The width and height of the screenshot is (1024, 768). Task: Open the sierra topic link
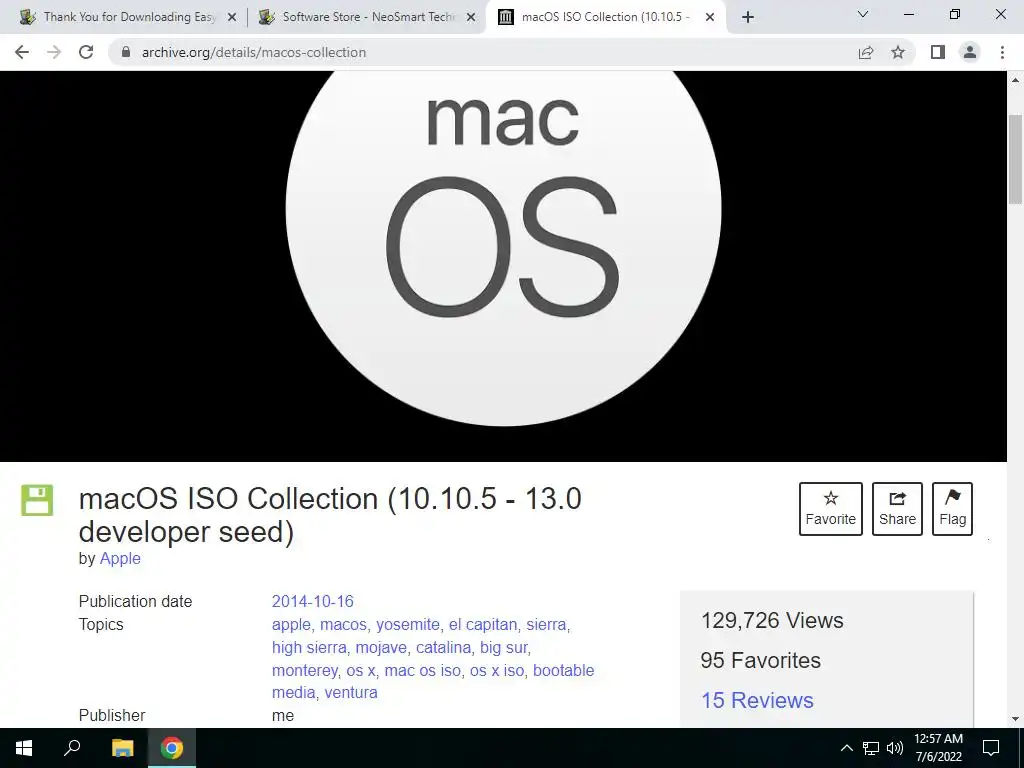(546, 624)
